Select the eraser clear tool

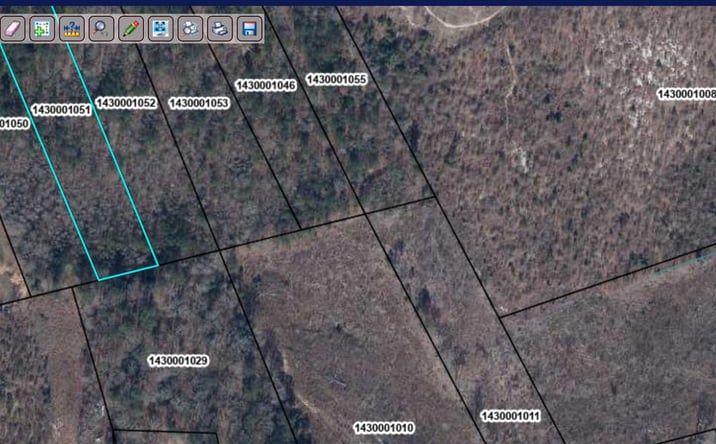click(x=12, y=29)
